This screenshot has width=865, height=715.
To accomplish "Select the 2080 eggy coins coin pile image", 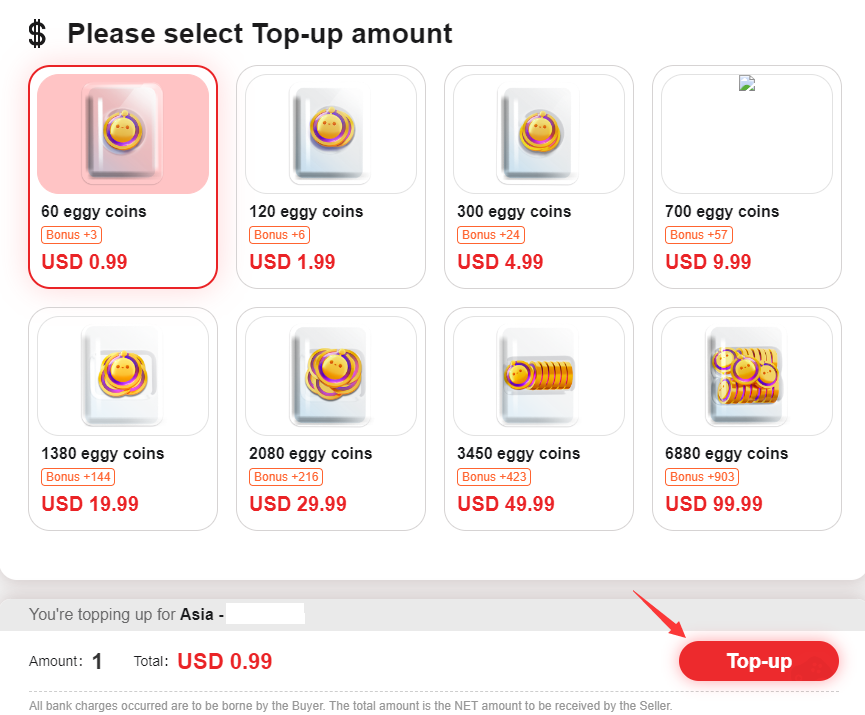I will coord(330,376).
